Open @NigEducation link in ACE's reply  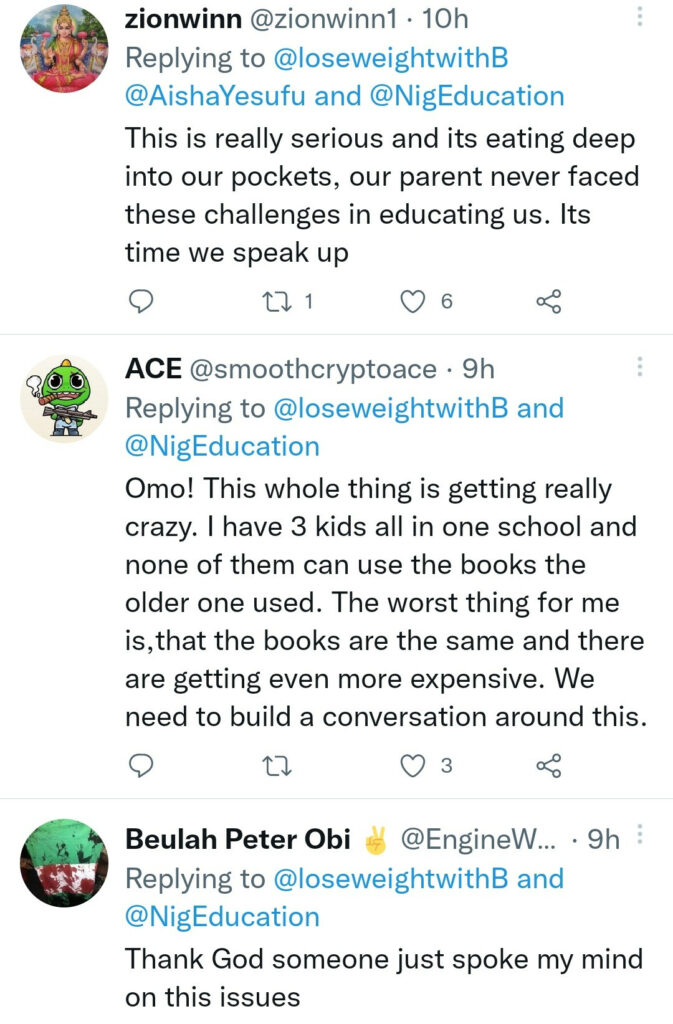(222, 446)
